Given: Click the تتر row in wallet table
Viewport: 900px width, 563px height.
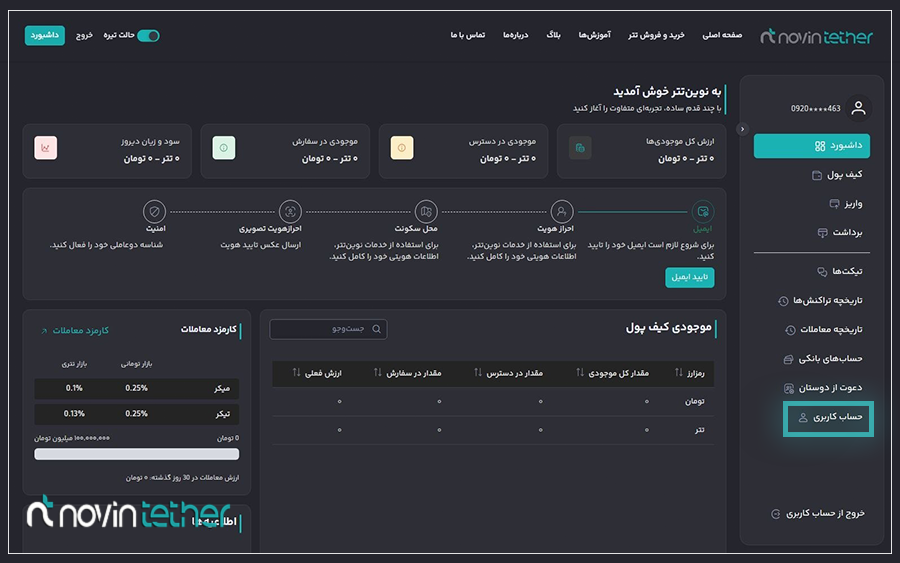Looking at the screenshot, I should [493, 430].
